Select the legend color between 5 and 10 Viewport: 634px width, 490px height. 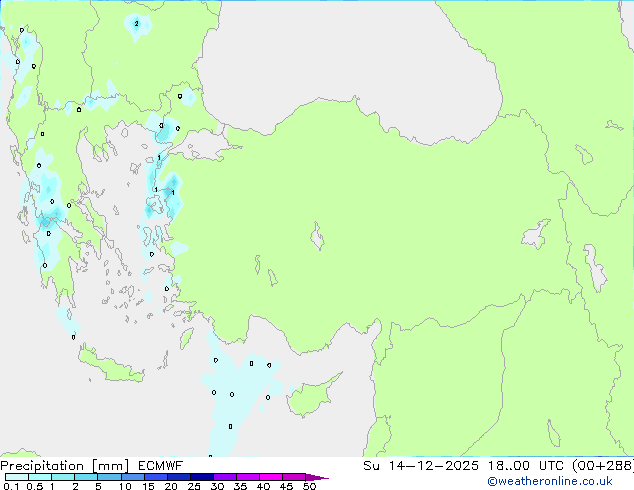(x=111, y=478)
